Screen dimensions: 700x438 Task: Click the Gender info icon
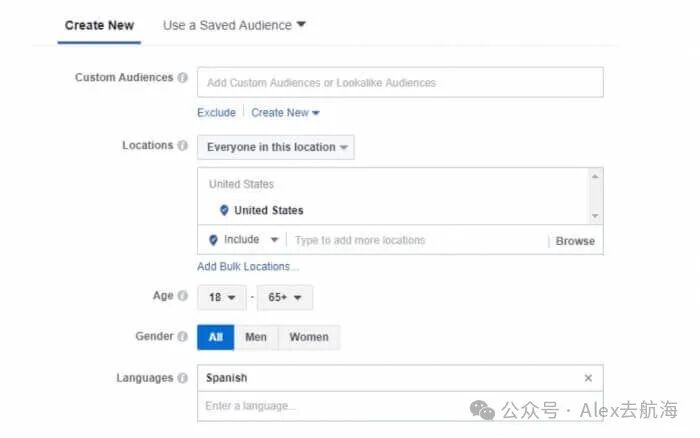[182, 336]
